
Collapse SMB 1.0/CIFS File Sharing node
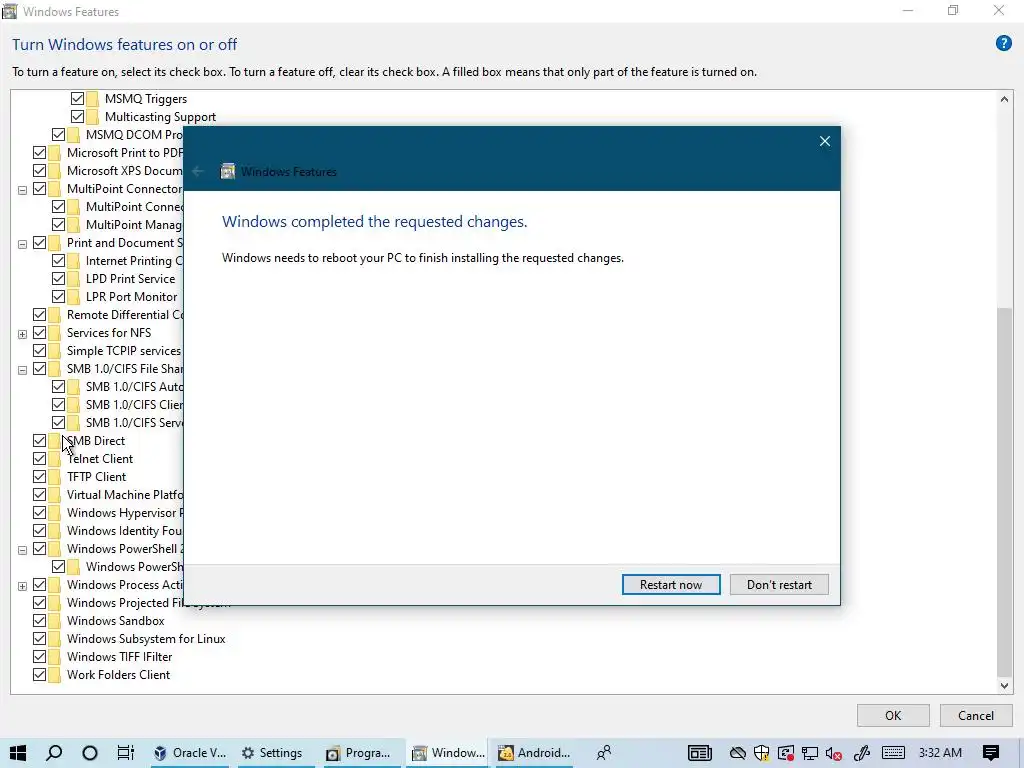pyautogui.click(x=22, y=370)
